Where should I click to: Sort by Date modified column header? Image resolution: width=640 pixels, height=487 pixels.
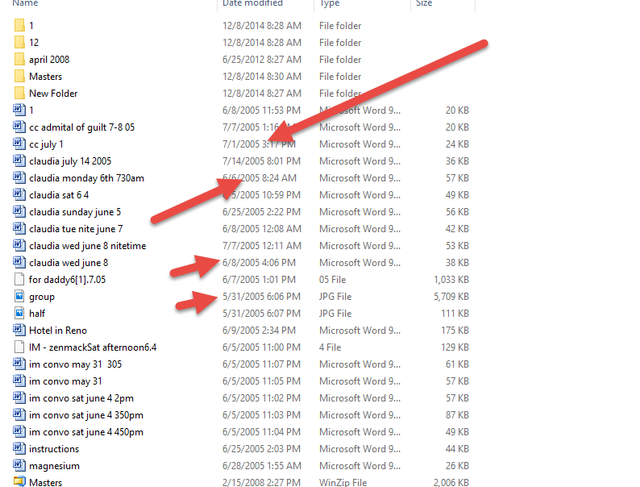[x=252, y=3]
